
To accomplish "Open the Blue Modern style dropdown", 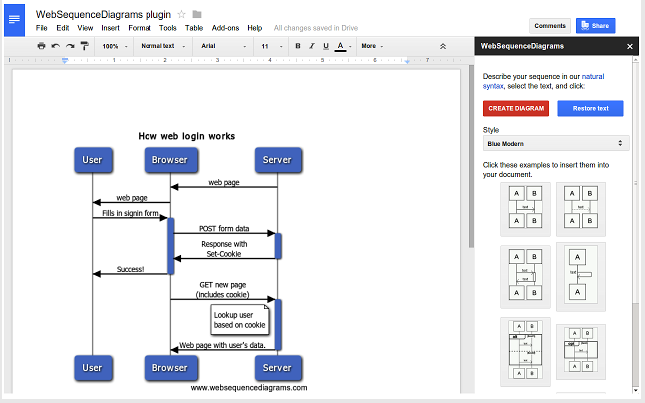I will click(556, 144).
